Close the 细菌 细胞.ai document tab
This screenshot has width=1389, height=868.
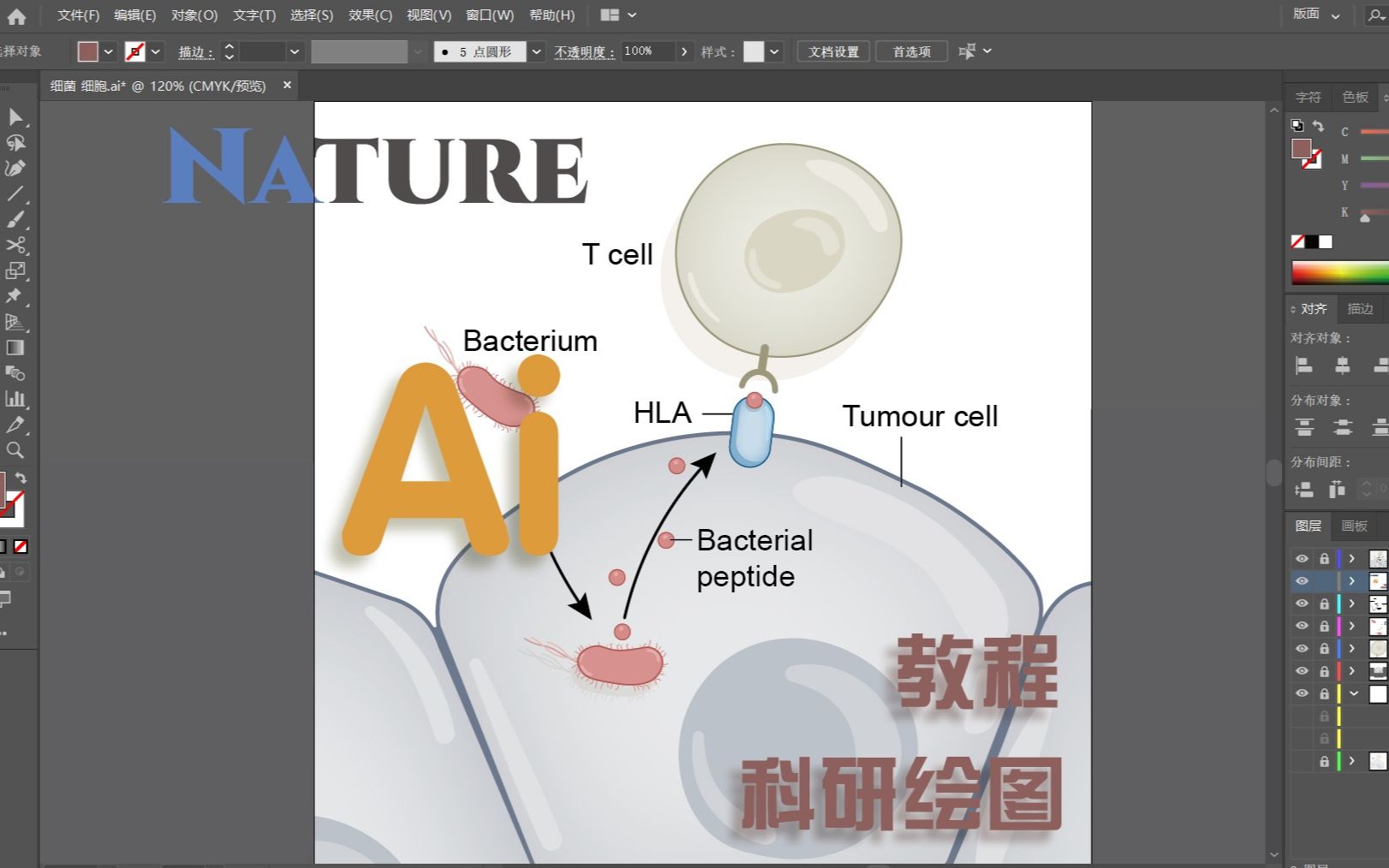pyautogui.click(x=287, y=85)
